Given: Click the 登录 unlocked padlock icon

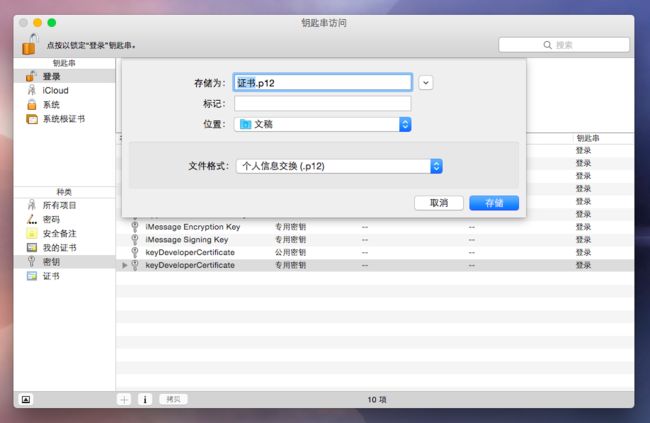Looking at the screenshot, I should 32,76.
